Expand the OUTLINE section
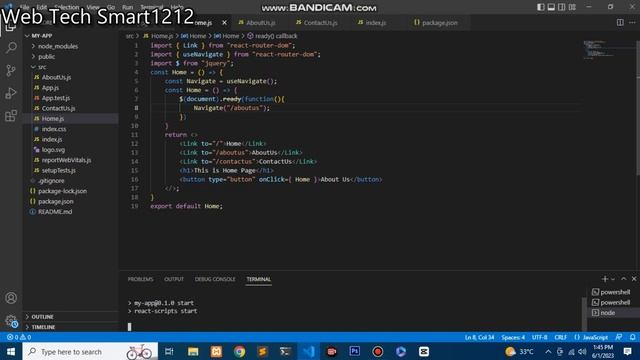 coord(70,317)
